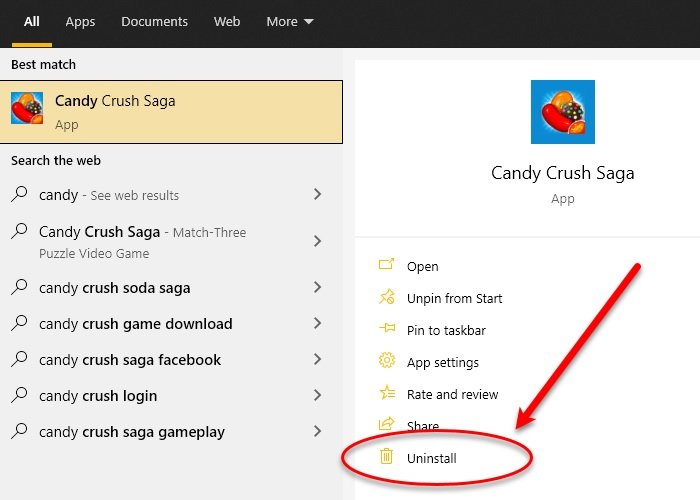Select 'candy crush soda saga' suggestion
This screenshot has height=500, width=700.
pyautogui.click(x=171, y=288)
